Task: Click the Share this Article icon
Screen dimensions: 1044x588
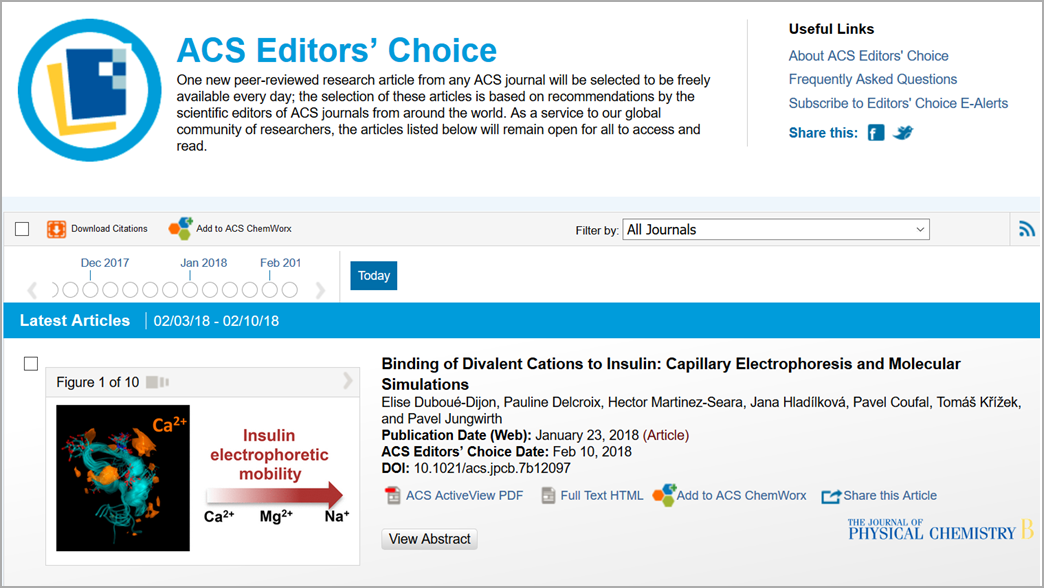Action: pyautogui.click(x=831, y=496)
